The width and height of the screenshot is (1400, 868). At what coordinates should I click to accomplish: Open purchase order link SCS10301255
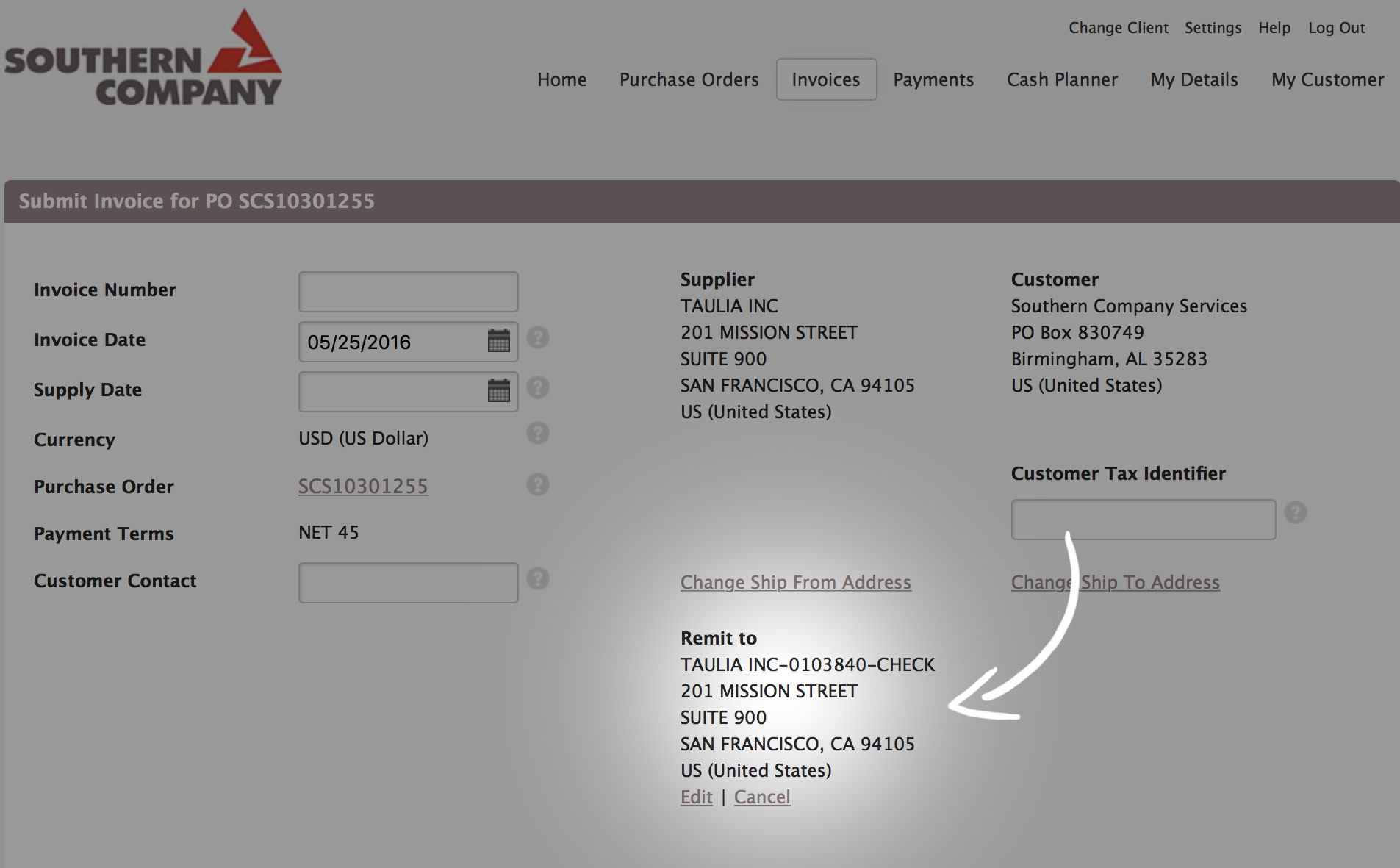[363, 487]
